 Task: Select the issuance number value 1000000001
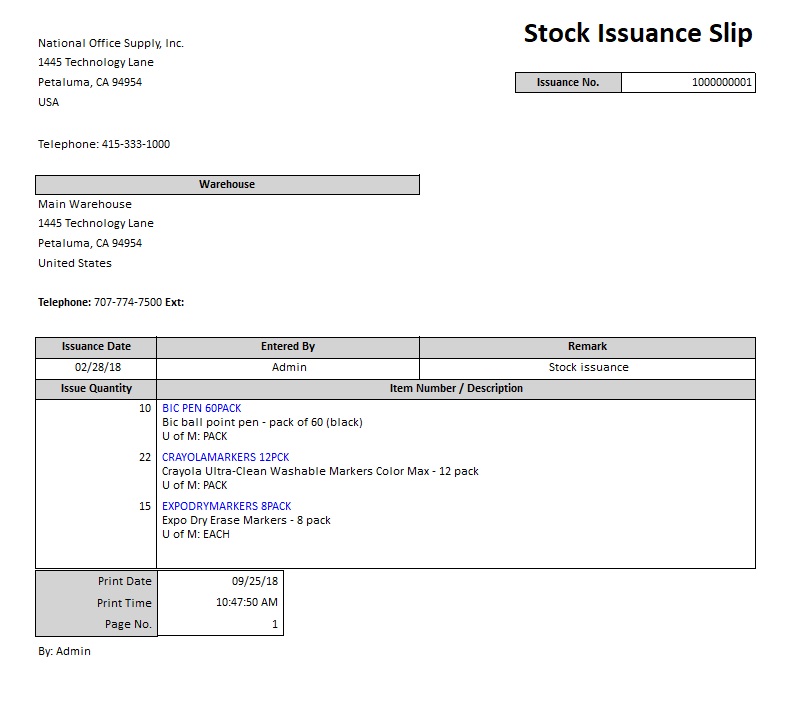click(722, 83)
